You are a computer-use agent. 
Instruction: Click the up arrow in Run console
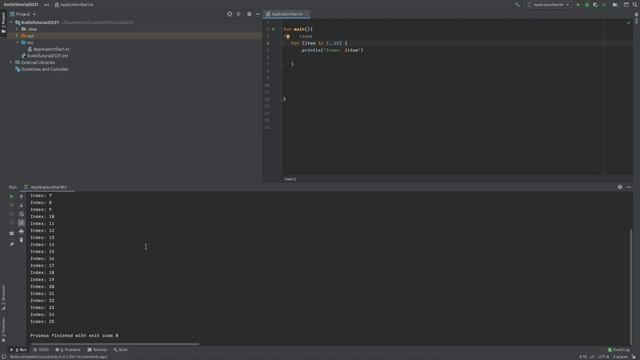(x=21, y=196)
